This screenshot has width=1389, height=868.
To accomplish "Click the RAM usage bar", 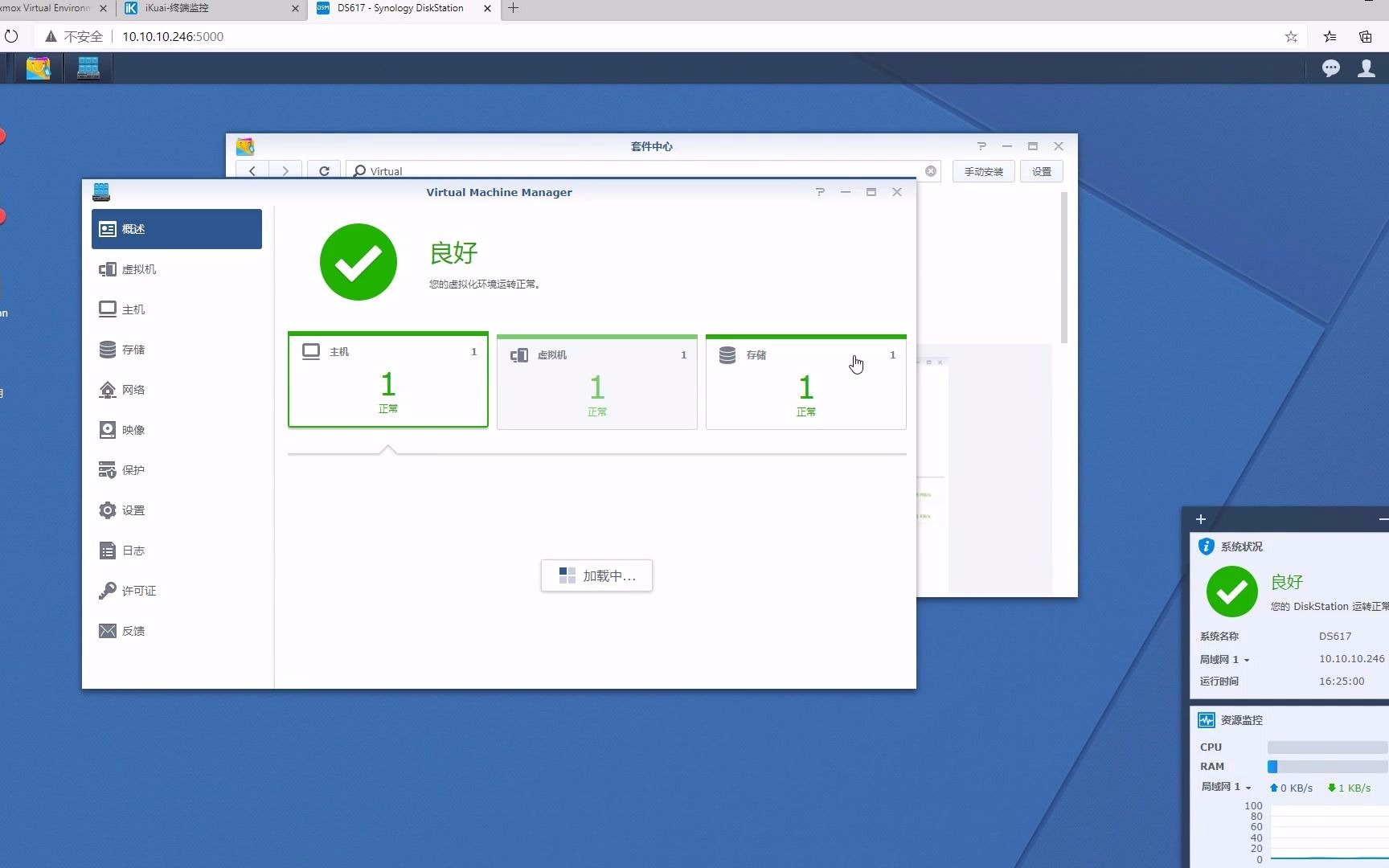I will click(1328, 767).
